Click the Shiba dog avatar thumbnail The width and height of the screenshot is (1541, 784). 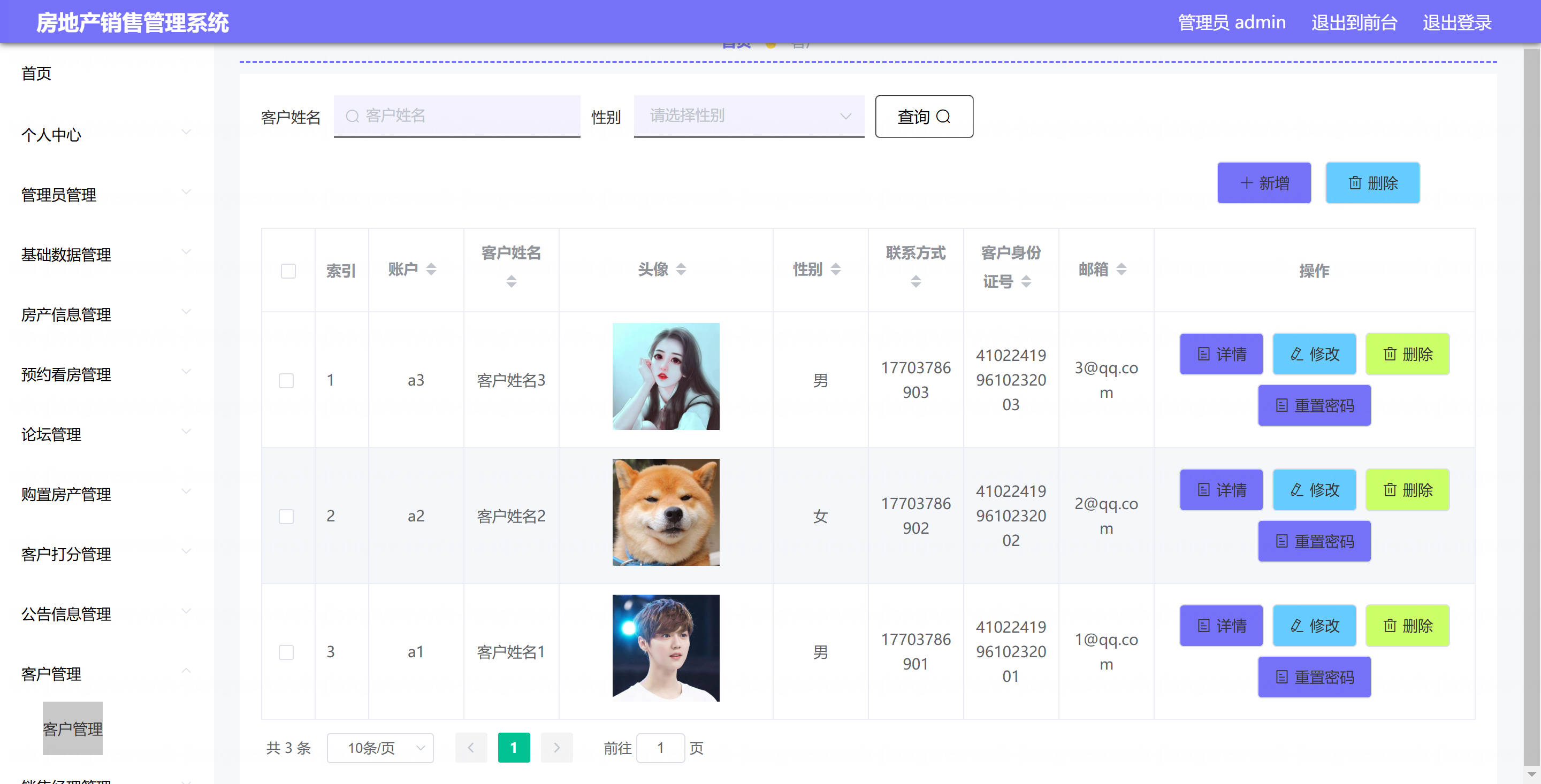click(x=665, y=512)
